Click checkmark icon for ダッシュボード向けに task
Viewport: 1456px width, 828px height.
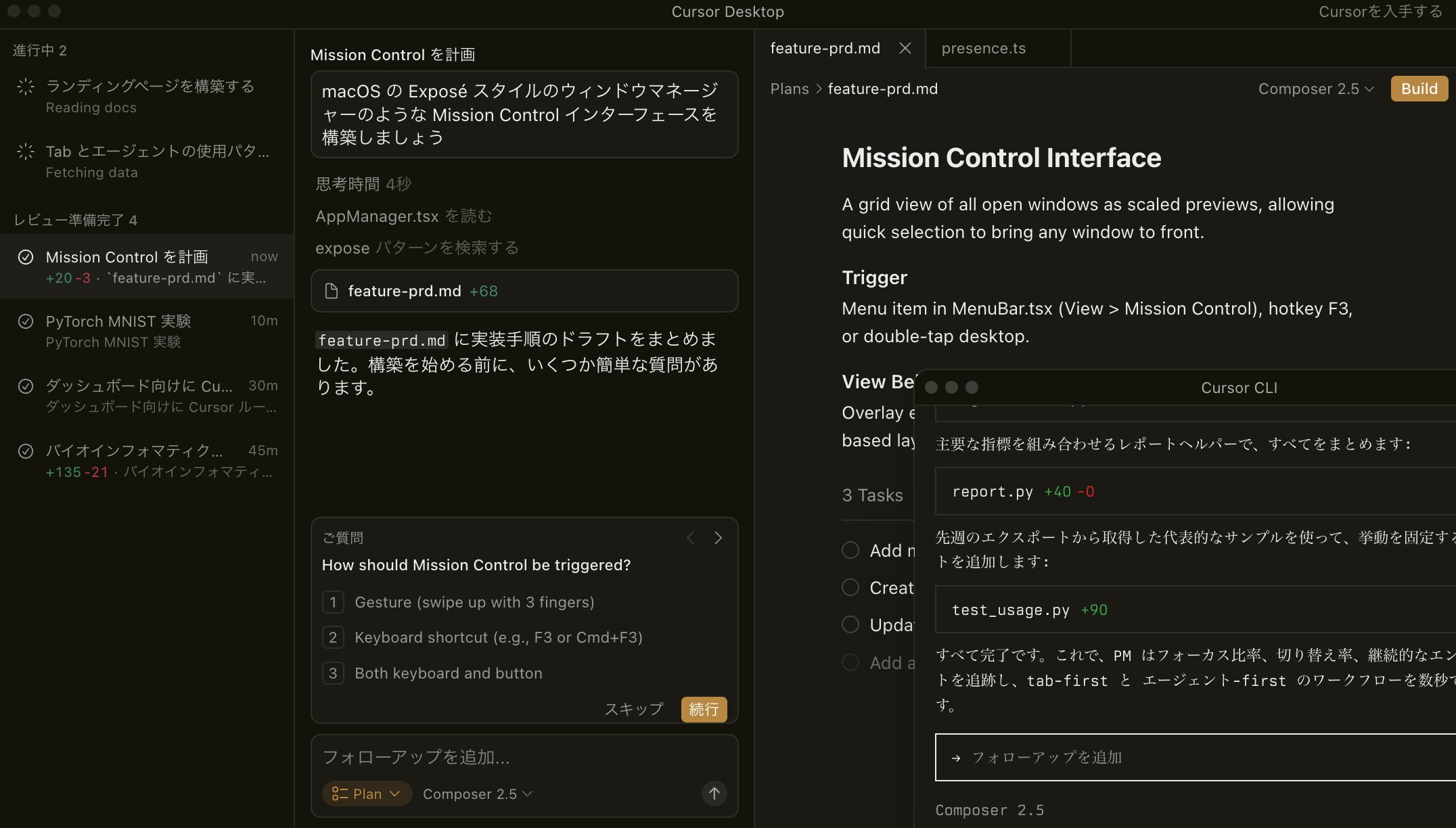[26, 386]
